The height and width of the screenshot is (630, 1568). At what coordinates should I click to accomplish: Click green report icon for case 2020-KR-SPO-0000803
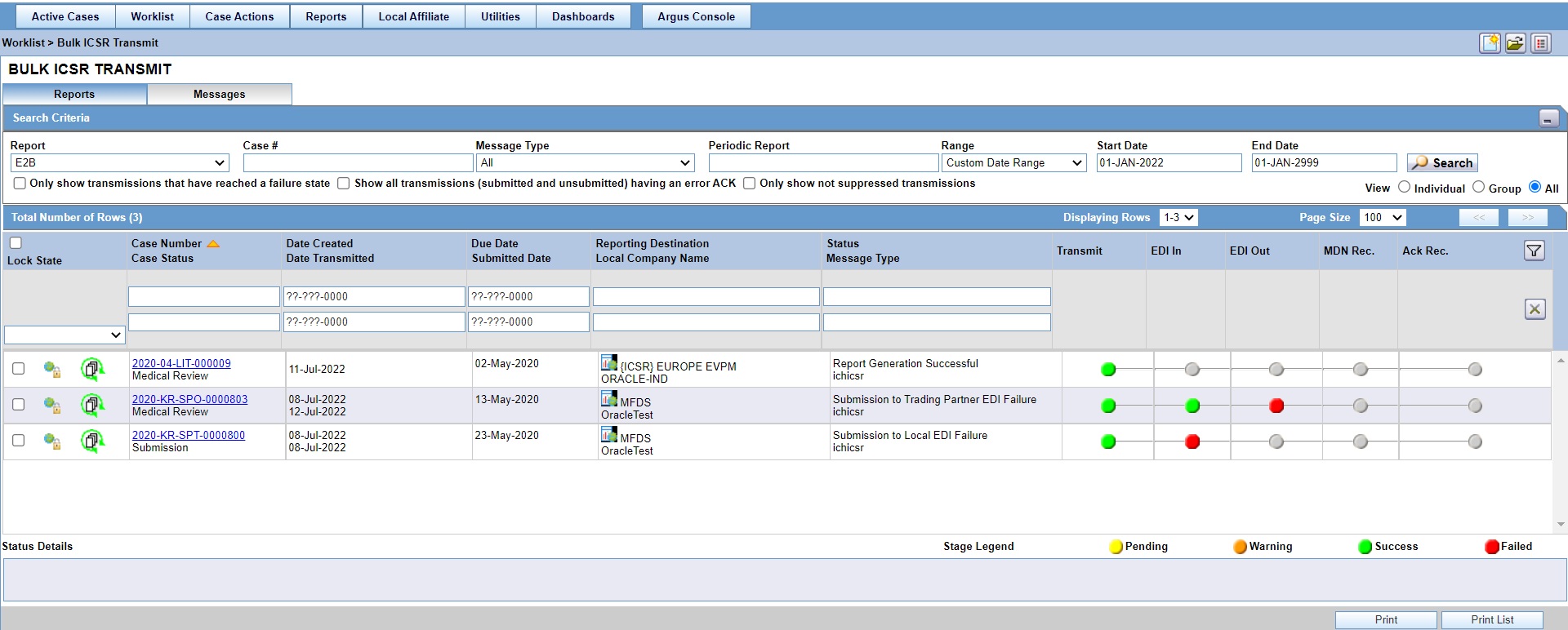click(x=92, y=406)
